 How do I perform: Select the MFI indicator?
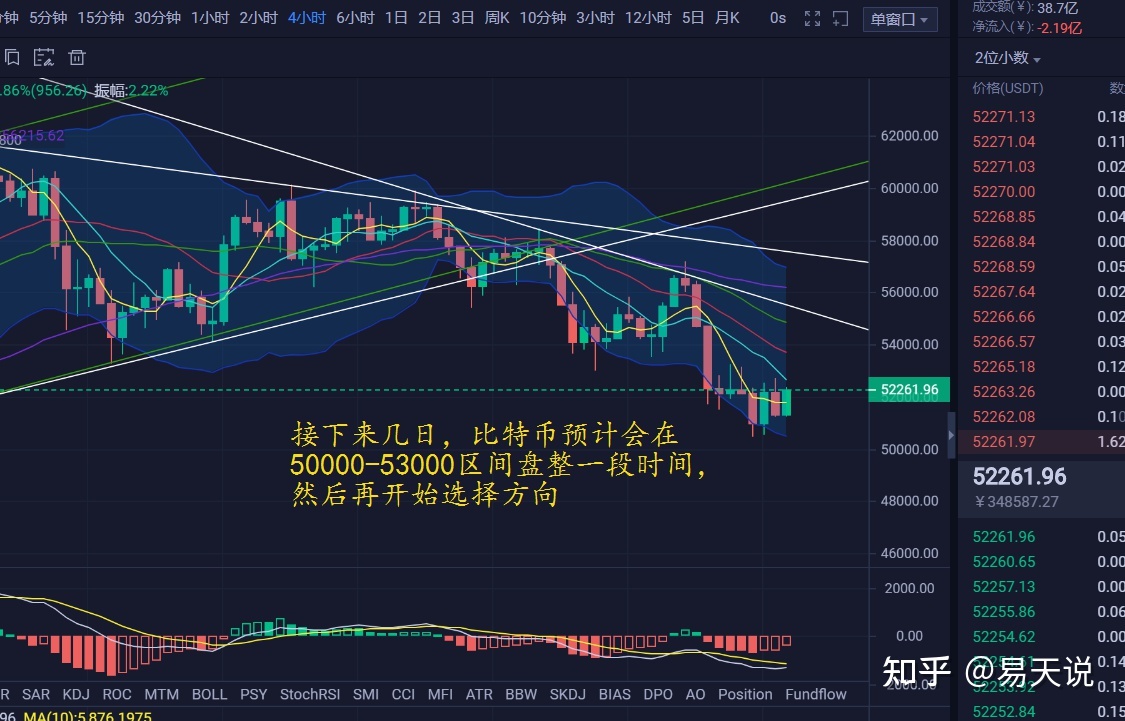tap(440, 694)
